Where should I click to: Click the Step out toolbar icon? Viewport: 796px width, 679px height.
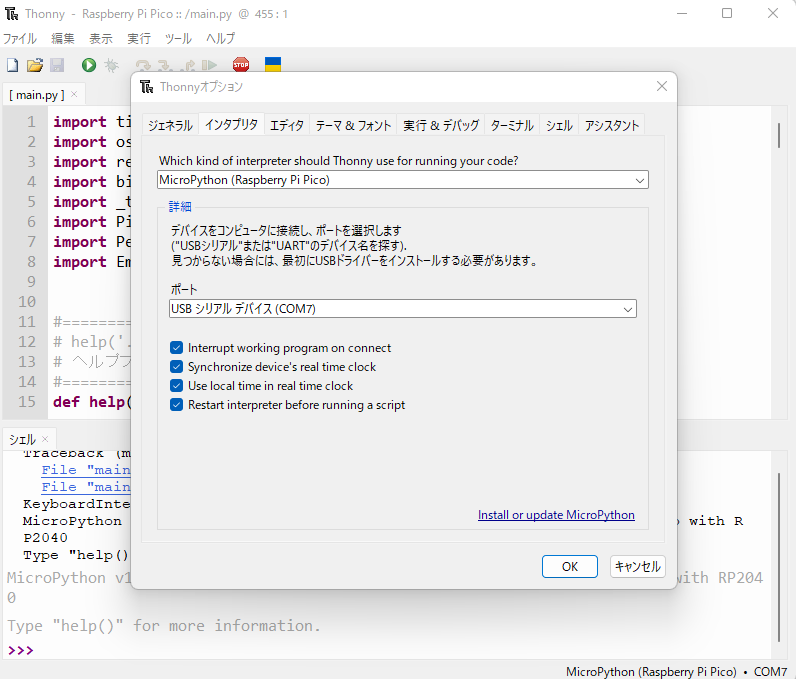click(188, 65)
